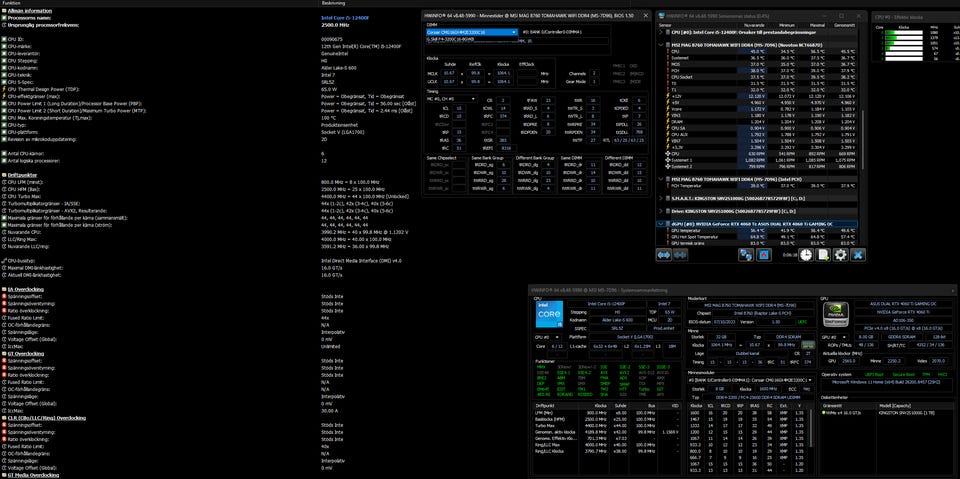Click the 'LFM (Min)' row in Driftpunkt table

(x=607, y=412)
